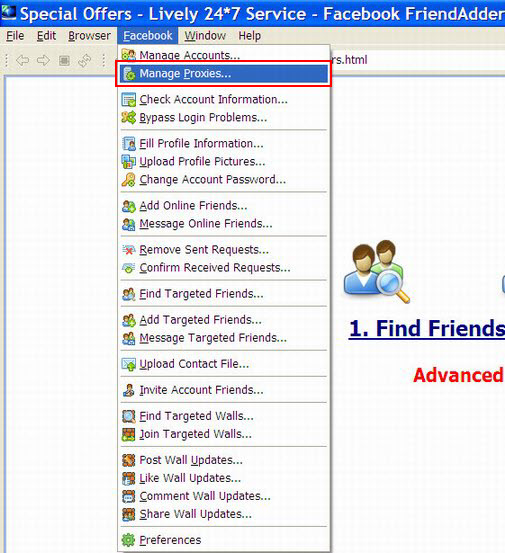The width and height of the screenshot is (505, 553).
Task: Click the Bypass Login Problems icon
Action: (128, 117)
